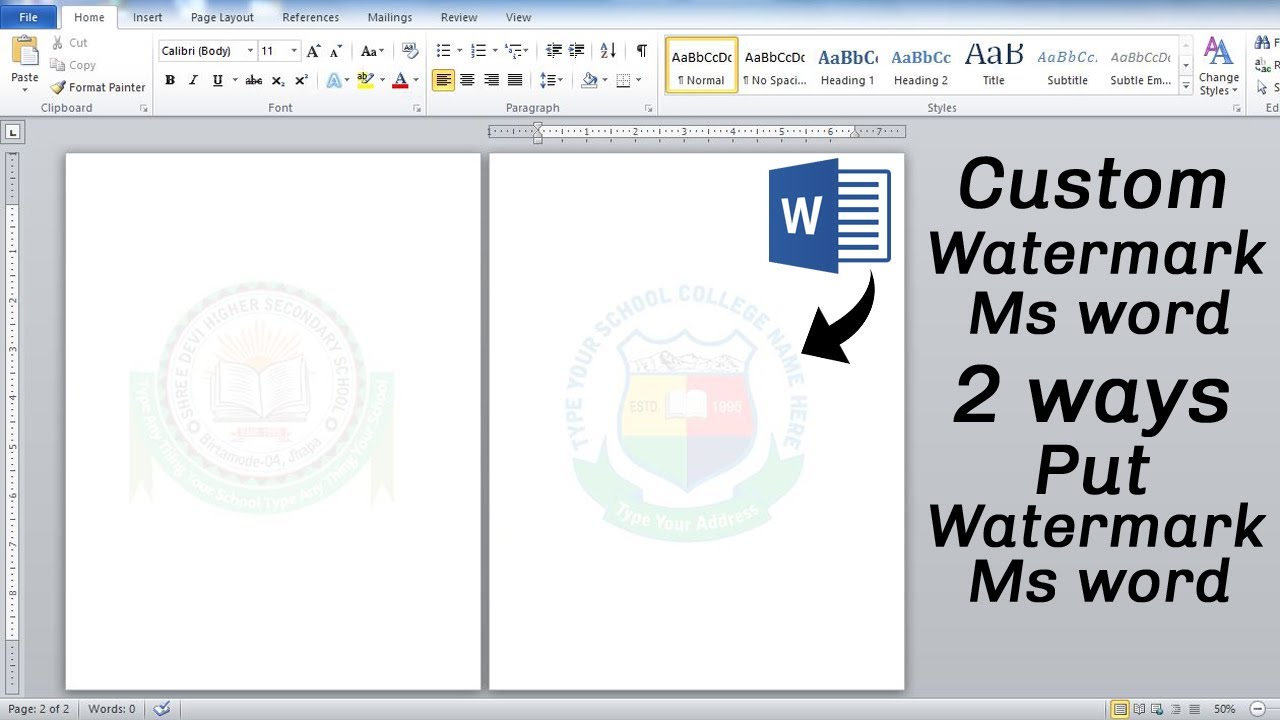Apply strikethrough formatting
1280x720 pixels.
254,80
